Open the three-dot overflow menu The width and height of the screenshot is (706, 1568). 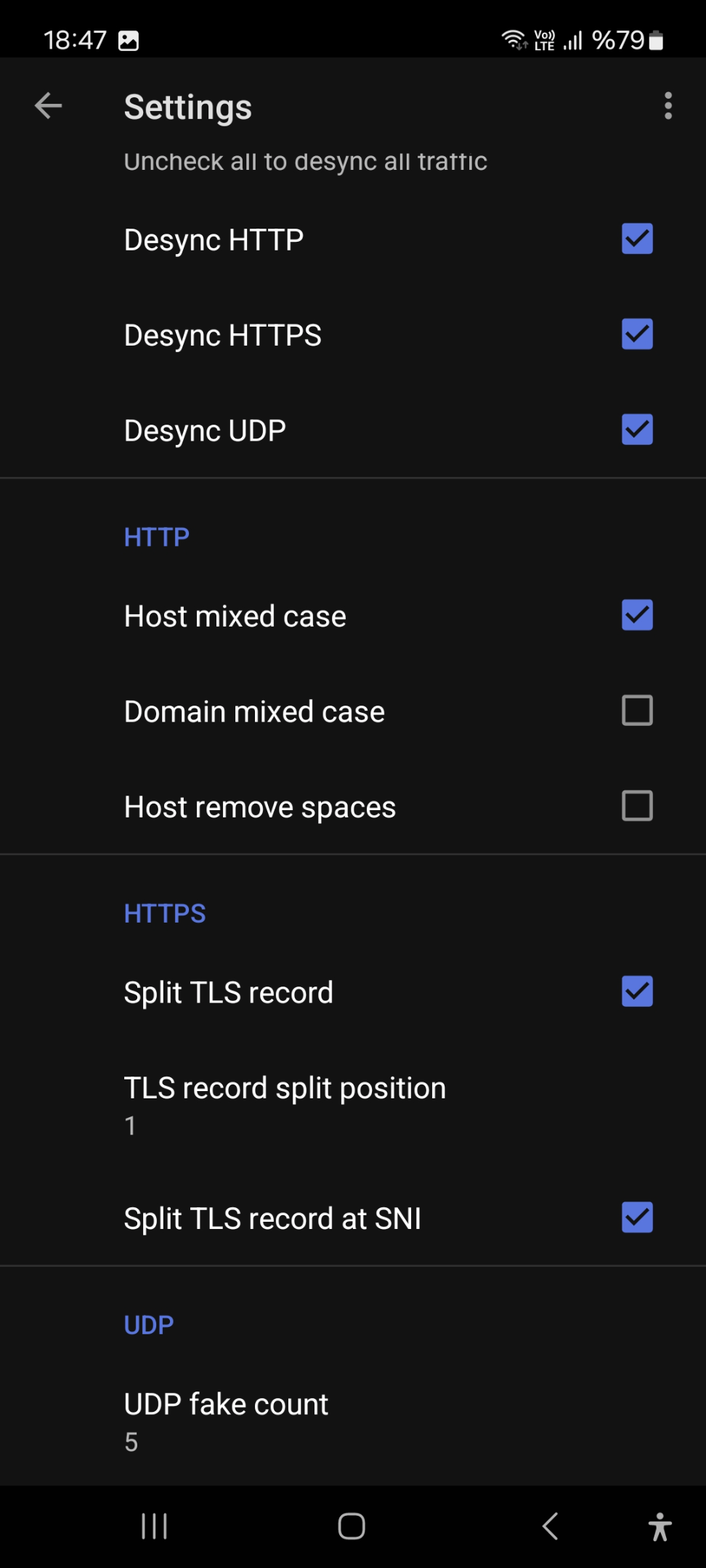click(x=668, y=106)
